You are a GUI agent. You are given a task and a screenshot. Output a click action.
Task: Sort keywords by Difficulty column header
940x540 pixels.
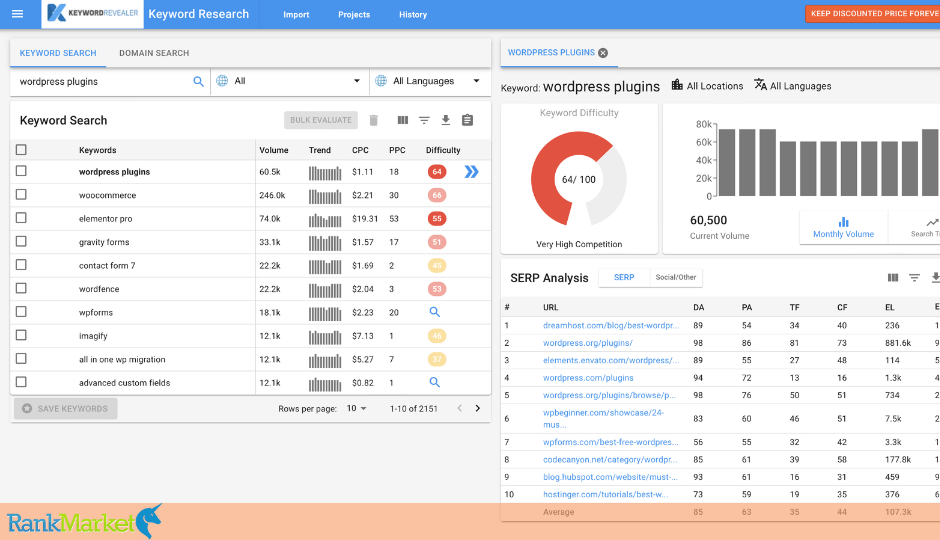click(443, 150)
